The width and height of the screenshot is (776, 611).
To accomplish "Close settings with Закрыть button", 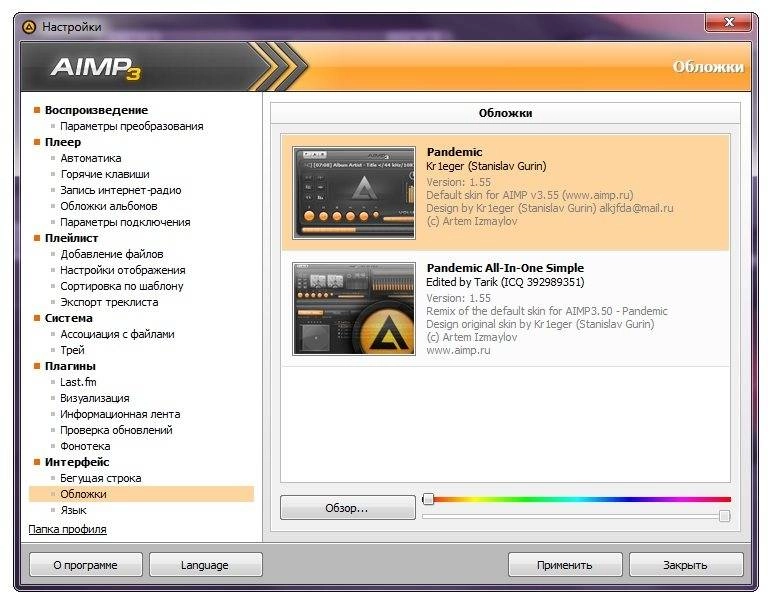I will point(686,564).
